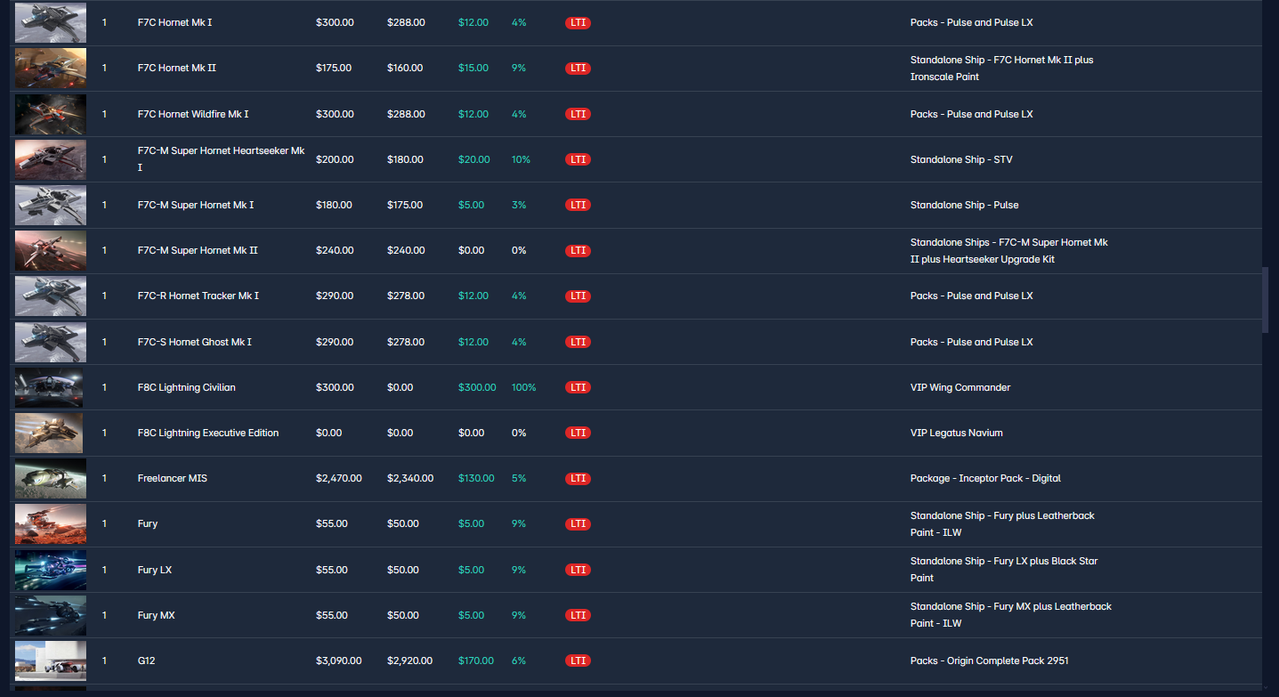The image size is (1279, 697).
Task: Click the LTI badge for F7C Hornet Mk I
Action: [578, 22]
